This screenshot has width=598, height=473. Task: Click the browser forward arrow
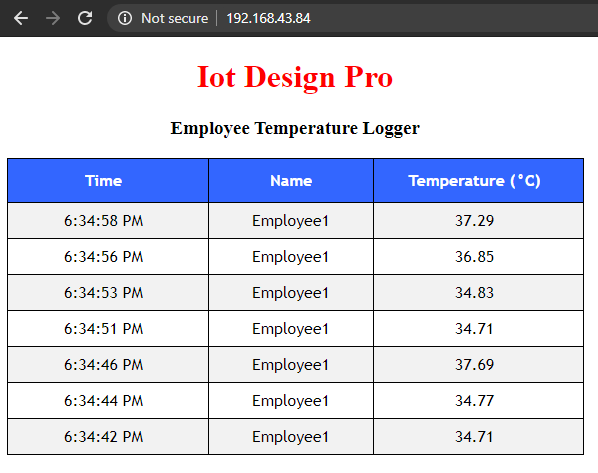pos(53,18)
